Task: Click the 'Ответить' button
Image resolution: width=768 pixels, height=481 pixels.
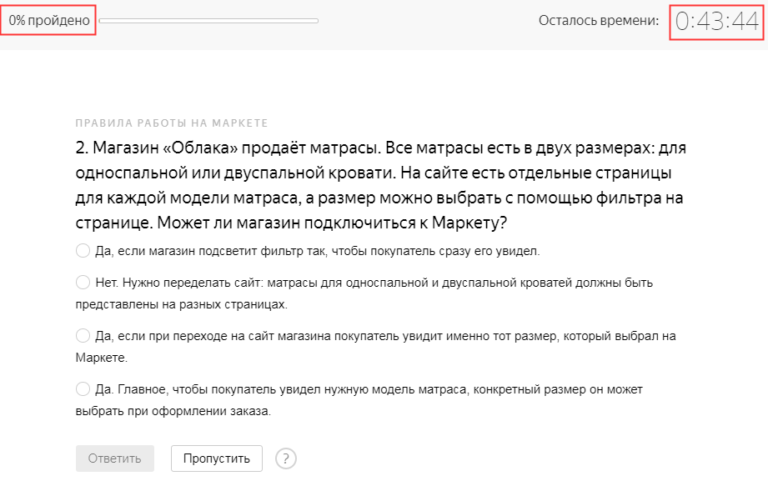Action: (115, 458)
